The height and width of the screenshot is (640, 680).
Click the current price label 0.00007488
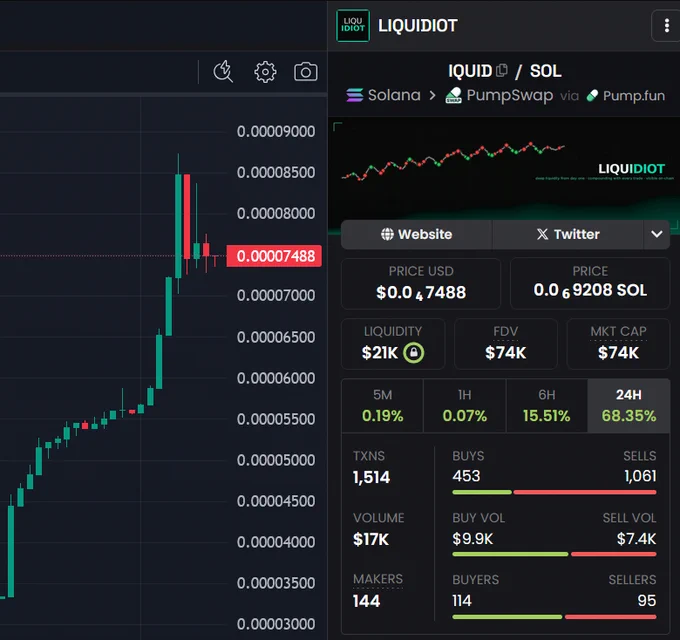coord(274,256)
